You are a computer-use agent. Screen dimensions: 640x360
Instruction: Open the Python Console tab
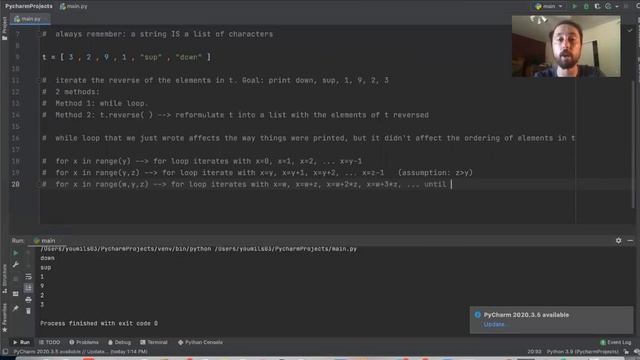200,342
